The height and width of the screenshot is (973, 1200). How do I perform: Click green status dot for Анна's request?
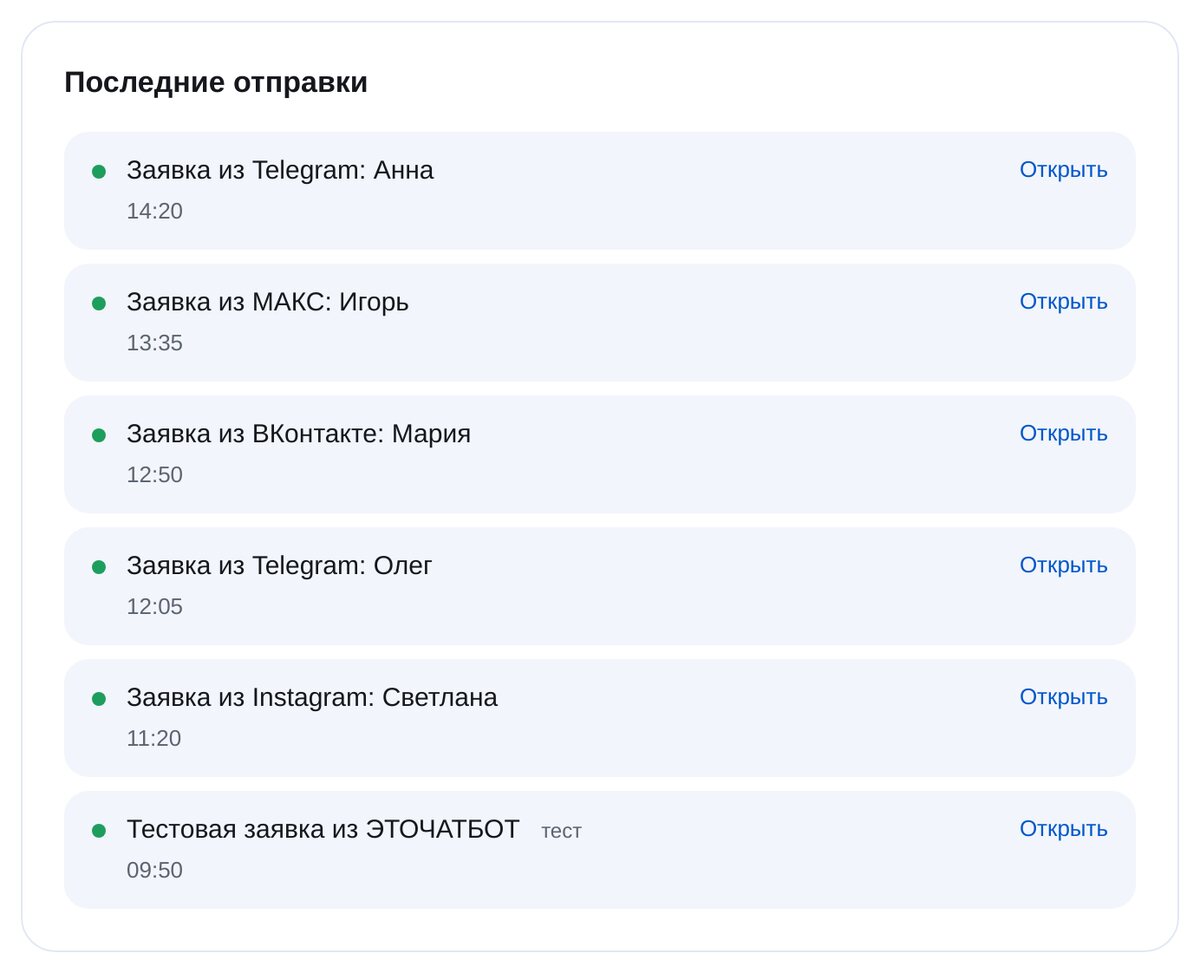[x=99, y=172]
